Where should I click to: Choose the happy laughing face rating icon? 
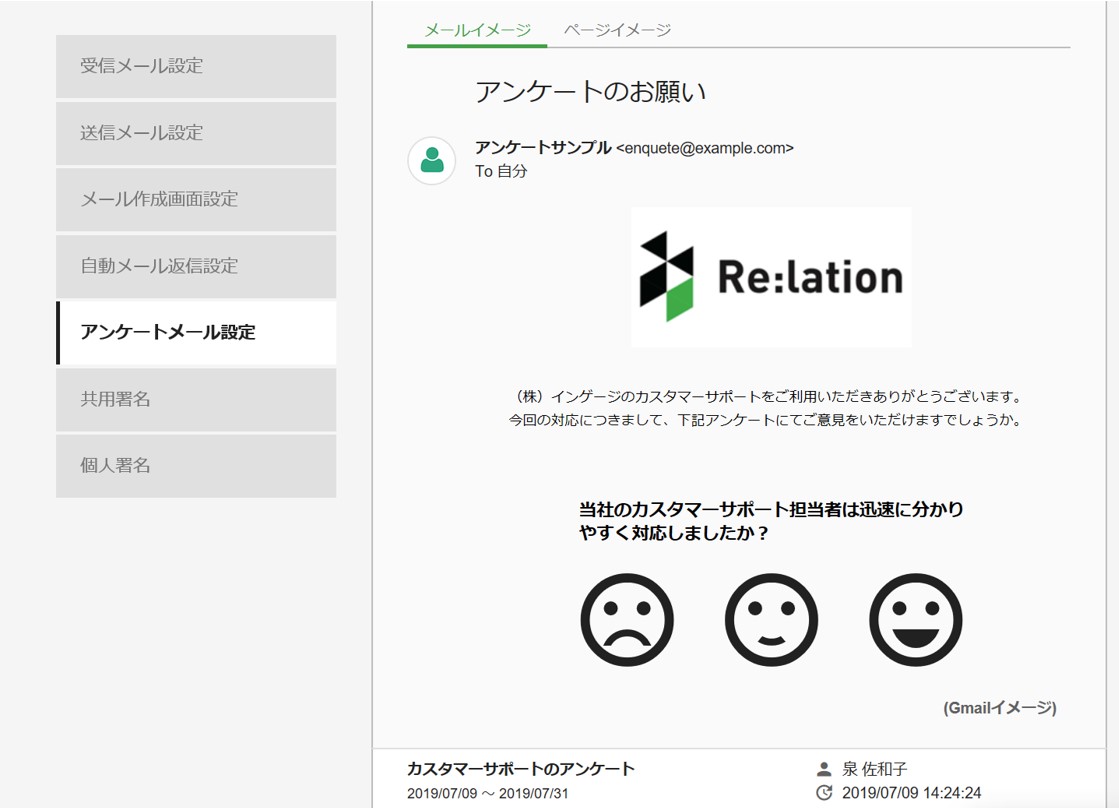click(x=916, y=620)
